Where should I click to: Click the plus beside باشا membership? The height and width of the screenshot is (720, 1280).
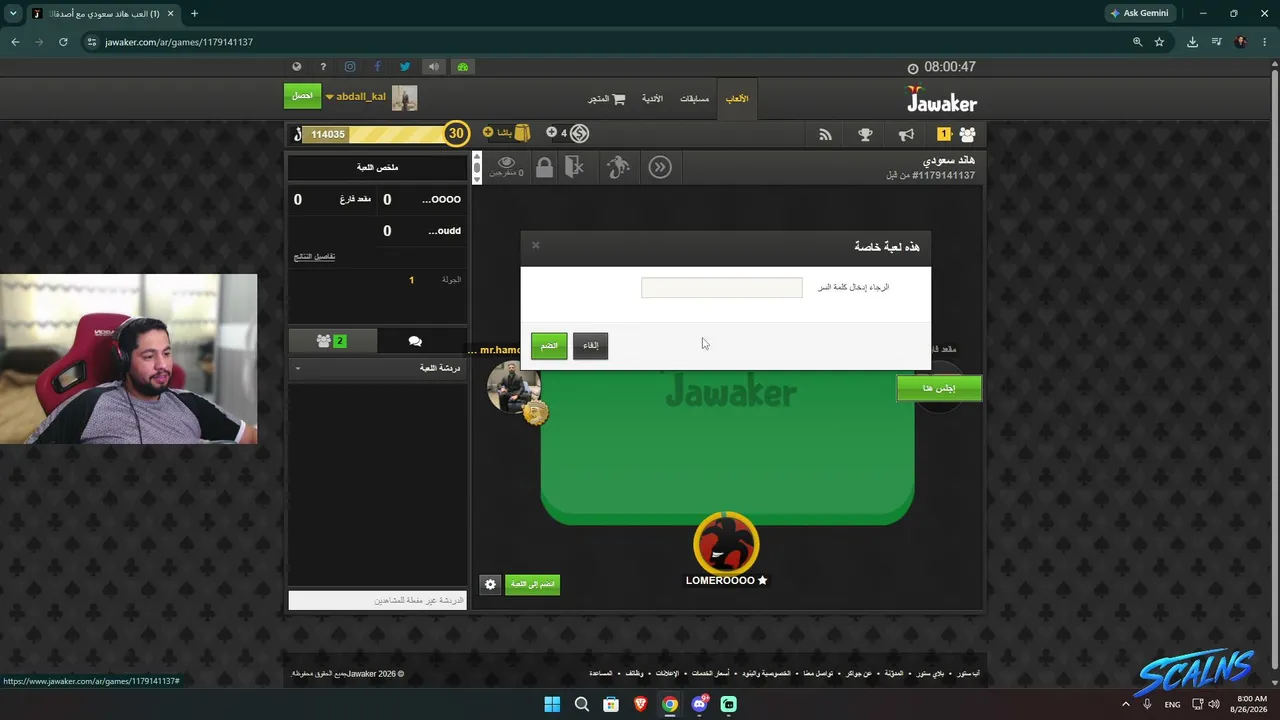[x=488, y=132]
